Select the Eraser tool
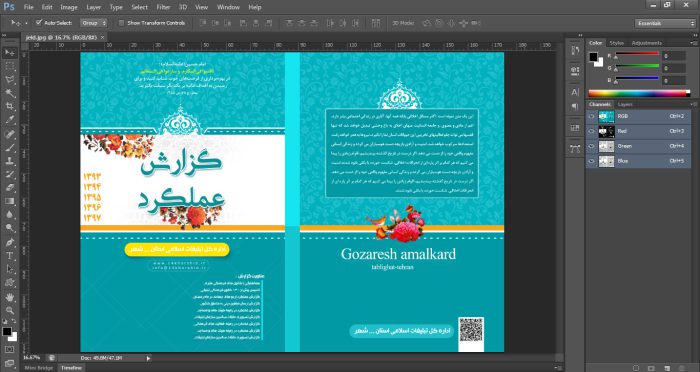This screenshot has width=700, height=372. coord(10,188)
